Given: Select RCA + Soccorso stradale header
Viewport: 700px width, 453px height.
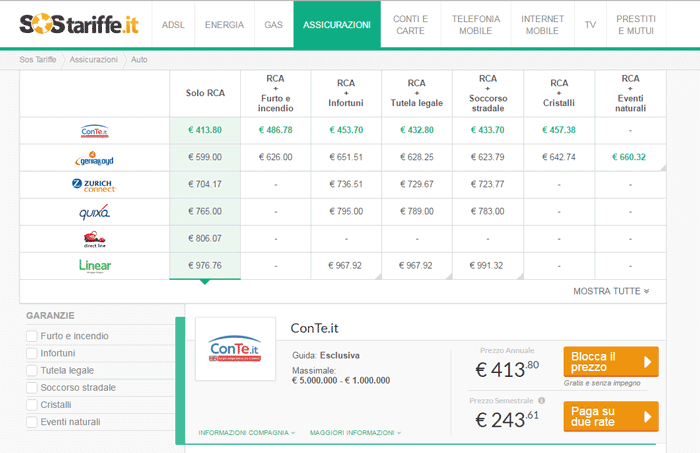Looking at the screenshot, I should coord(488,93).
